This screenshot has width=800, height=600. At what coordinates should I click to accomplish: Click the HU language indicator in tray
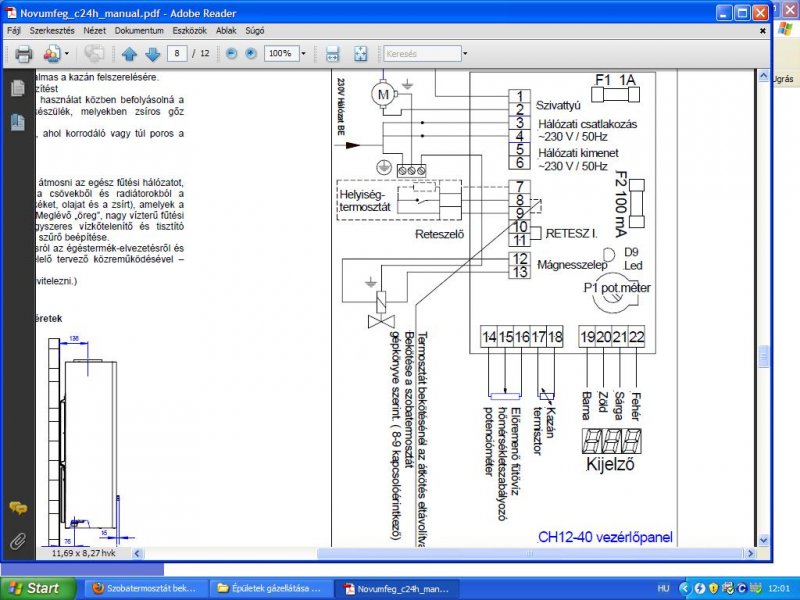(663, 589)
